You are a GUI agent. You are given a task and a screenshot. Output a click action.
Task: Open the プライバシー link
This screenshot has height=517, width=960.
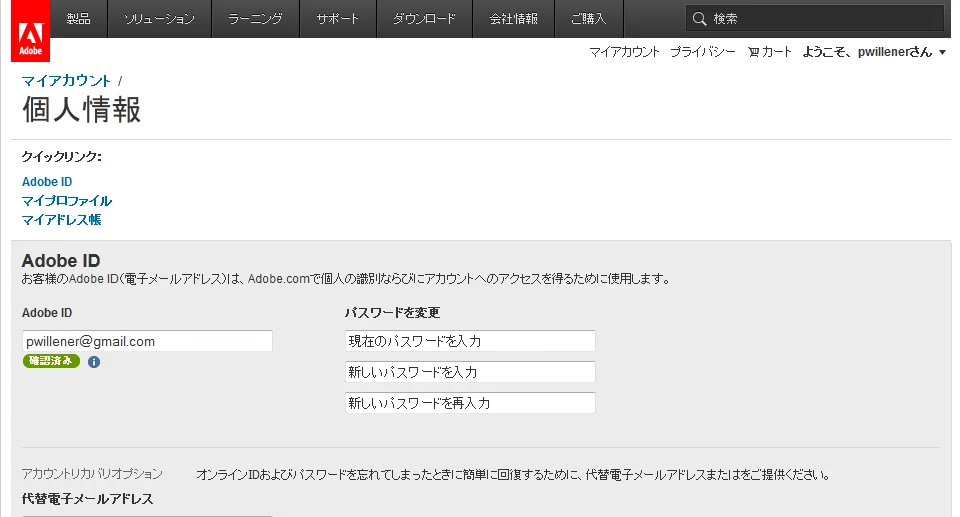click(703, 52)
